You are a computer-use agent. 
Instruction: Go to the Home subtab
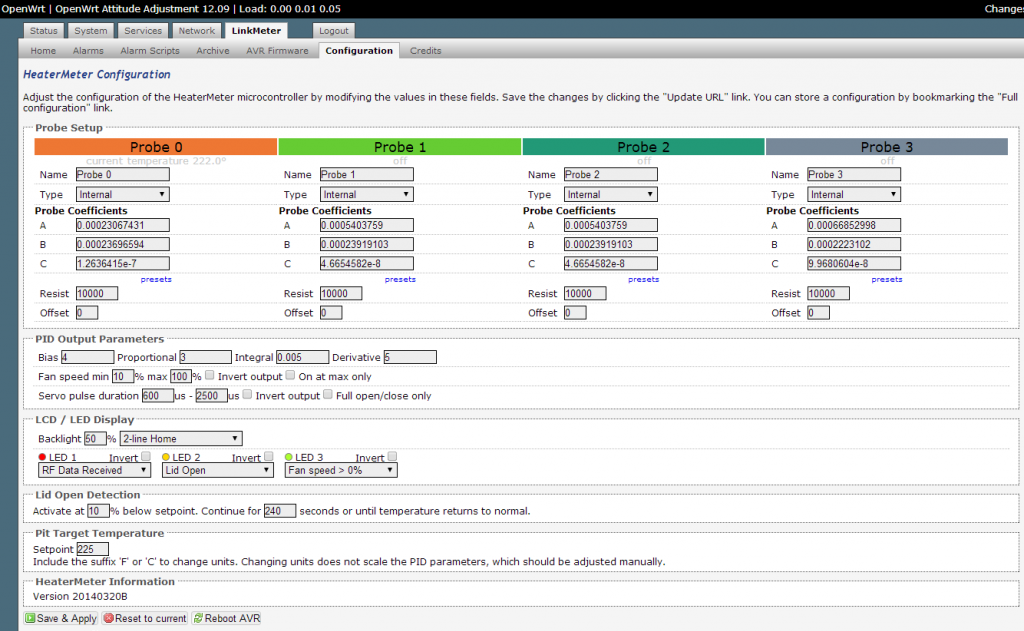[x=43, y=50]
